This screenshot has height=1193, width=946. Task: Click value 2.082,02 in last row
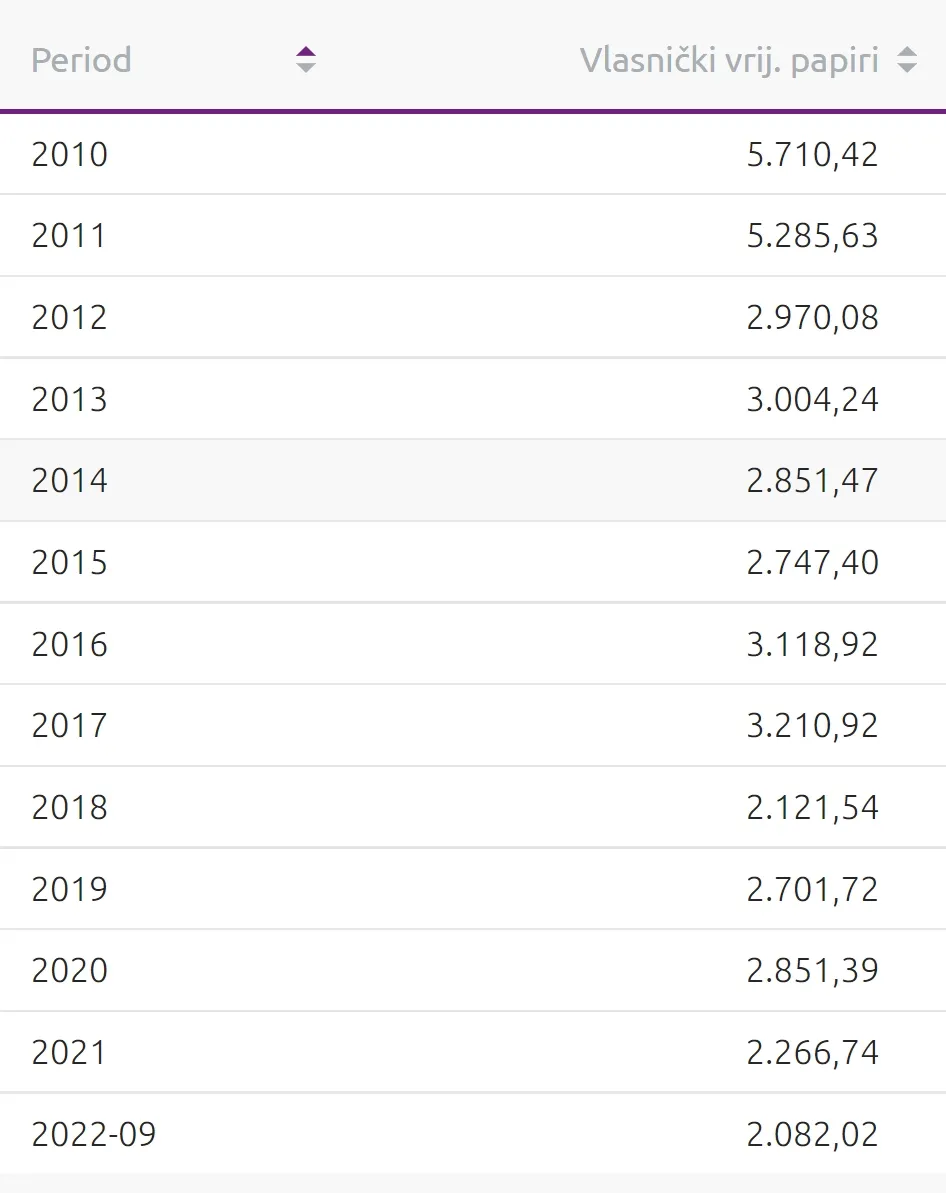(812, 1134)
